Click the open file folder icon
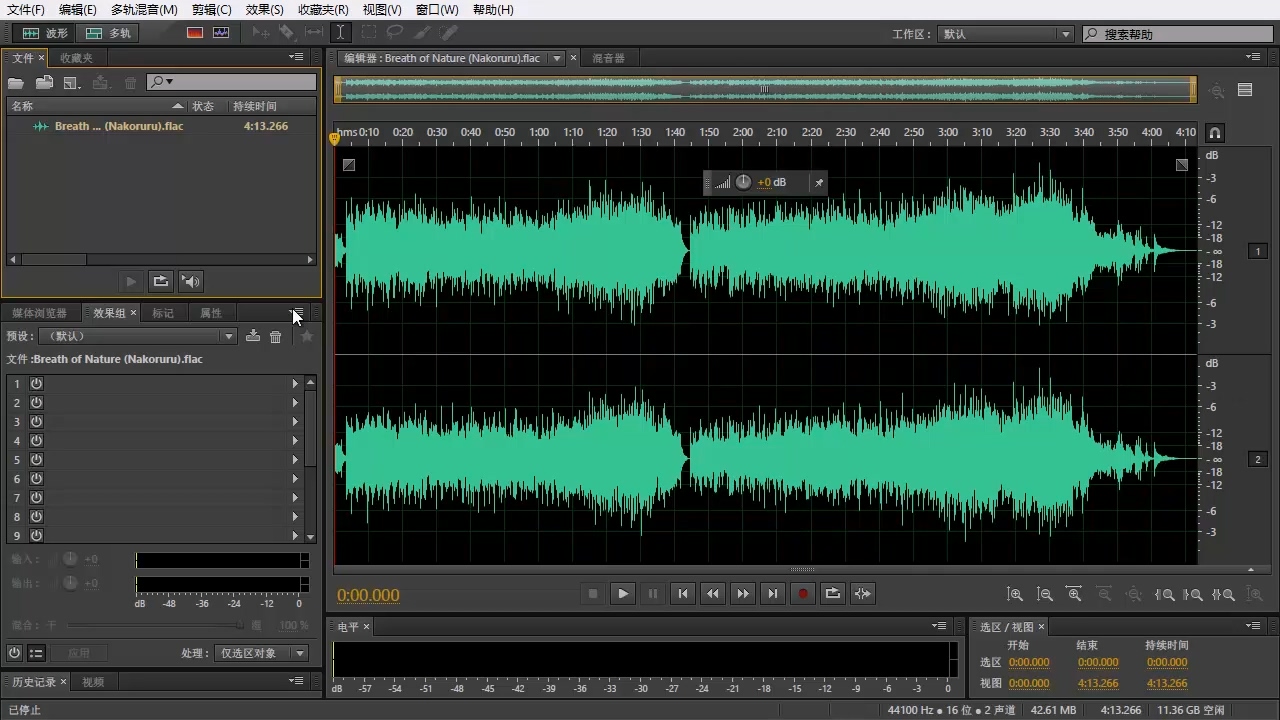This screenshot has width=1280, height=720. tap(16, 82)
